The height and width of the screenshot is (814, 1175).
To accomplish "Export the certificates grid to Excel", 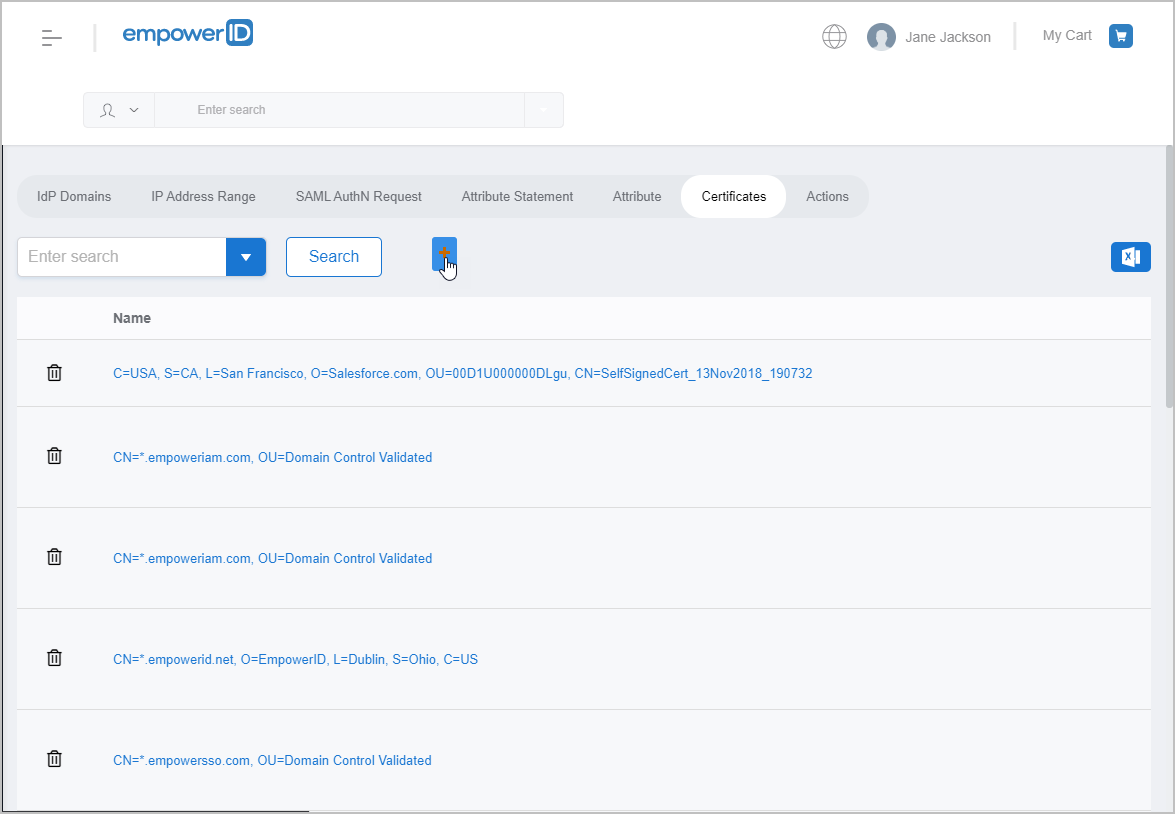I will [x=1130, y=257].
